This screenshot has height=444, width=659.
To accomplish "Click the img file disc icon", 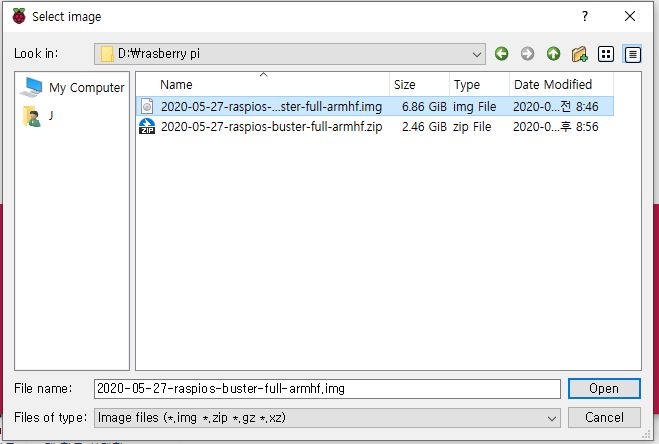I will (147, 106).
